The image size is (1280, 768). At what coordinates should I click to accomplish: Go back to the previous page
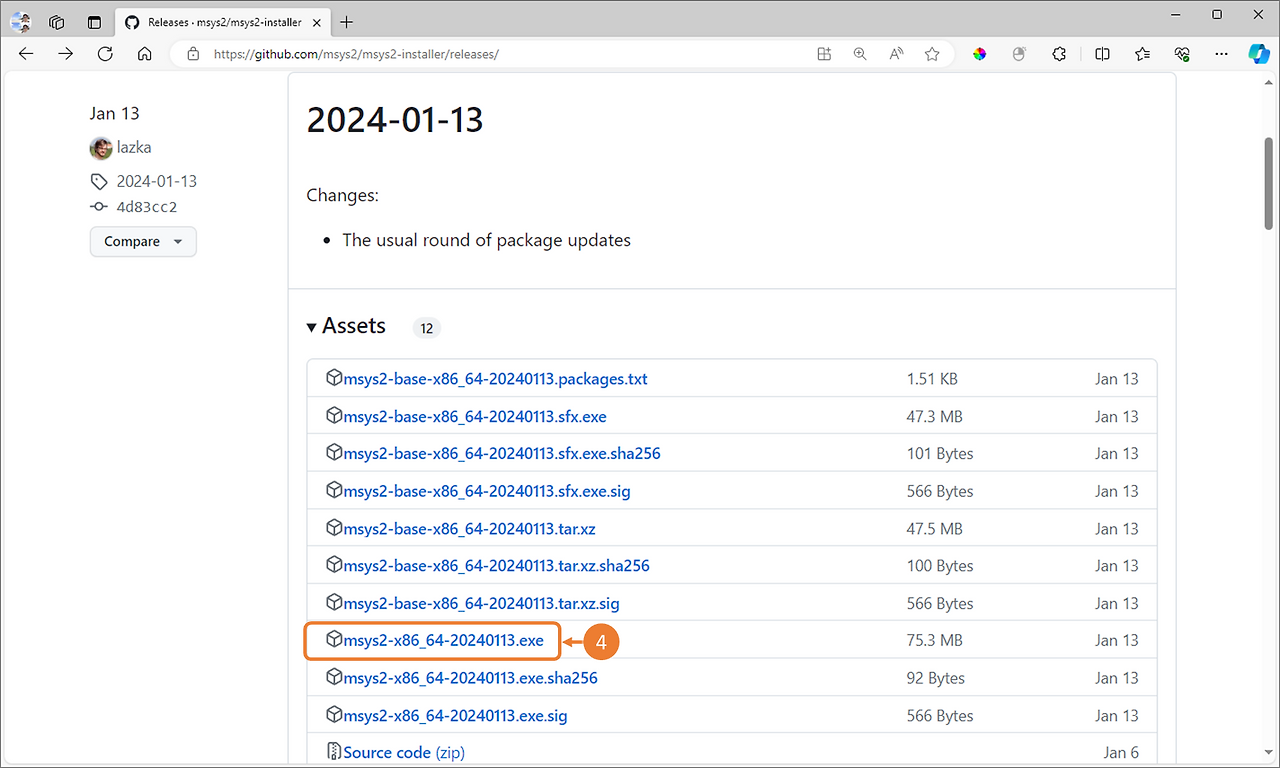26,54
